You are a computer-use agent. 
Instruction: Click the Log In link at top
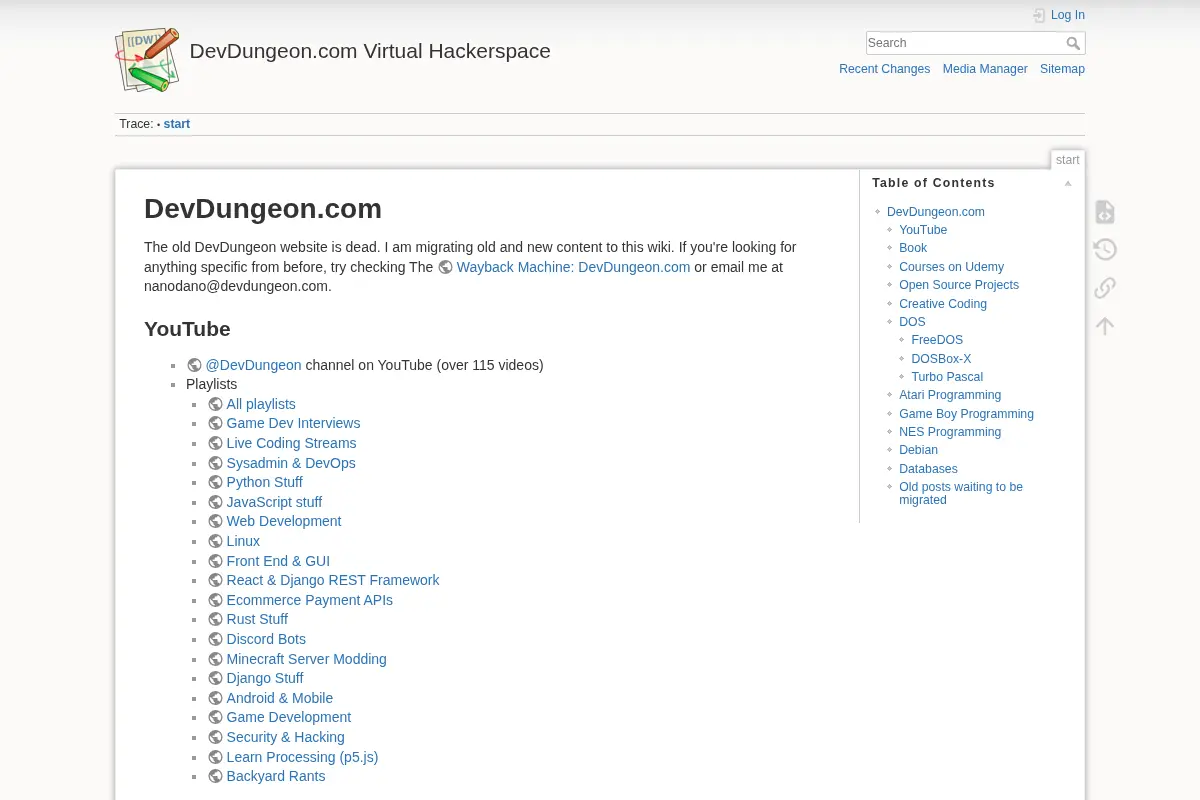click(1067, 15)
